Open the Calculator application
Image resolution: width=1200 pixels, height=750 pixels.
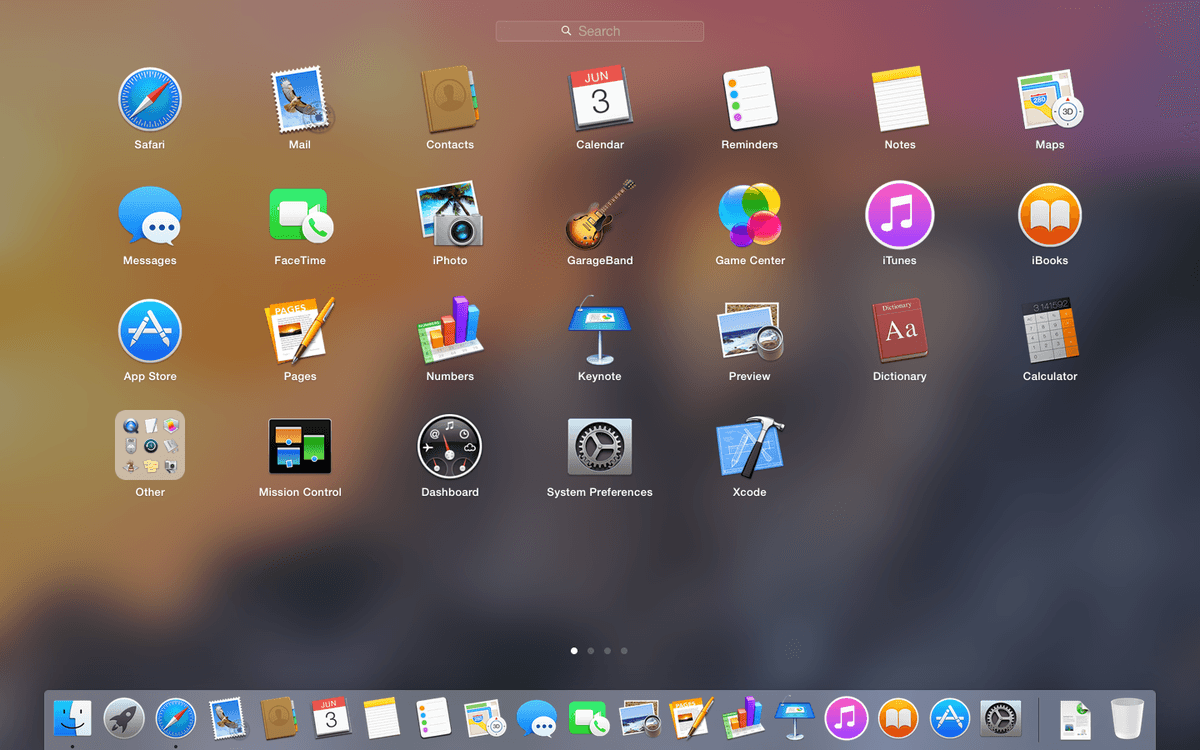coord(1049,332)
